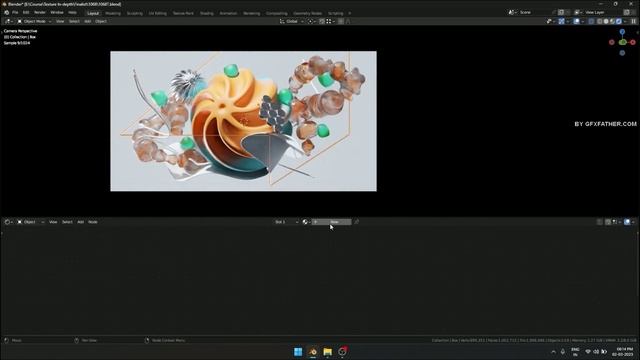Open the shader editor type selector
The image size is (640, 360).
[8, 222]
